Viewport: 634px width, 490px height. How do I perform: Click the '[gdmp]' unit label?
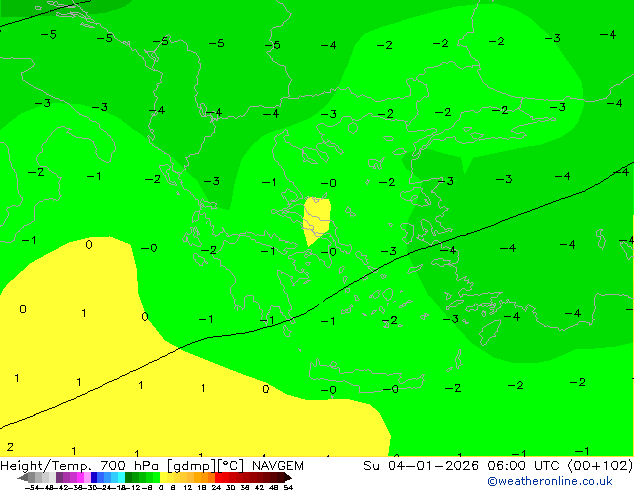[x=192, y=466]
